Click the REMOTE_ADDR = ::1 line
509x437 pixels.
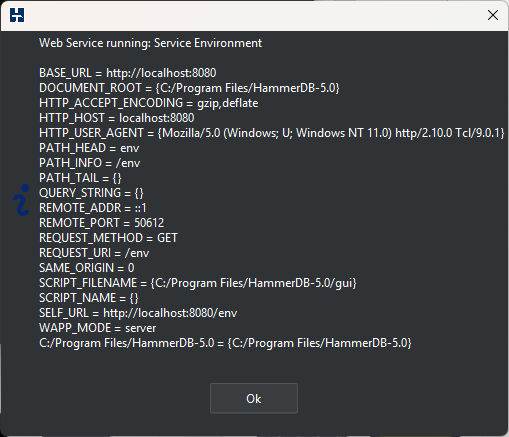pos(93,208)
